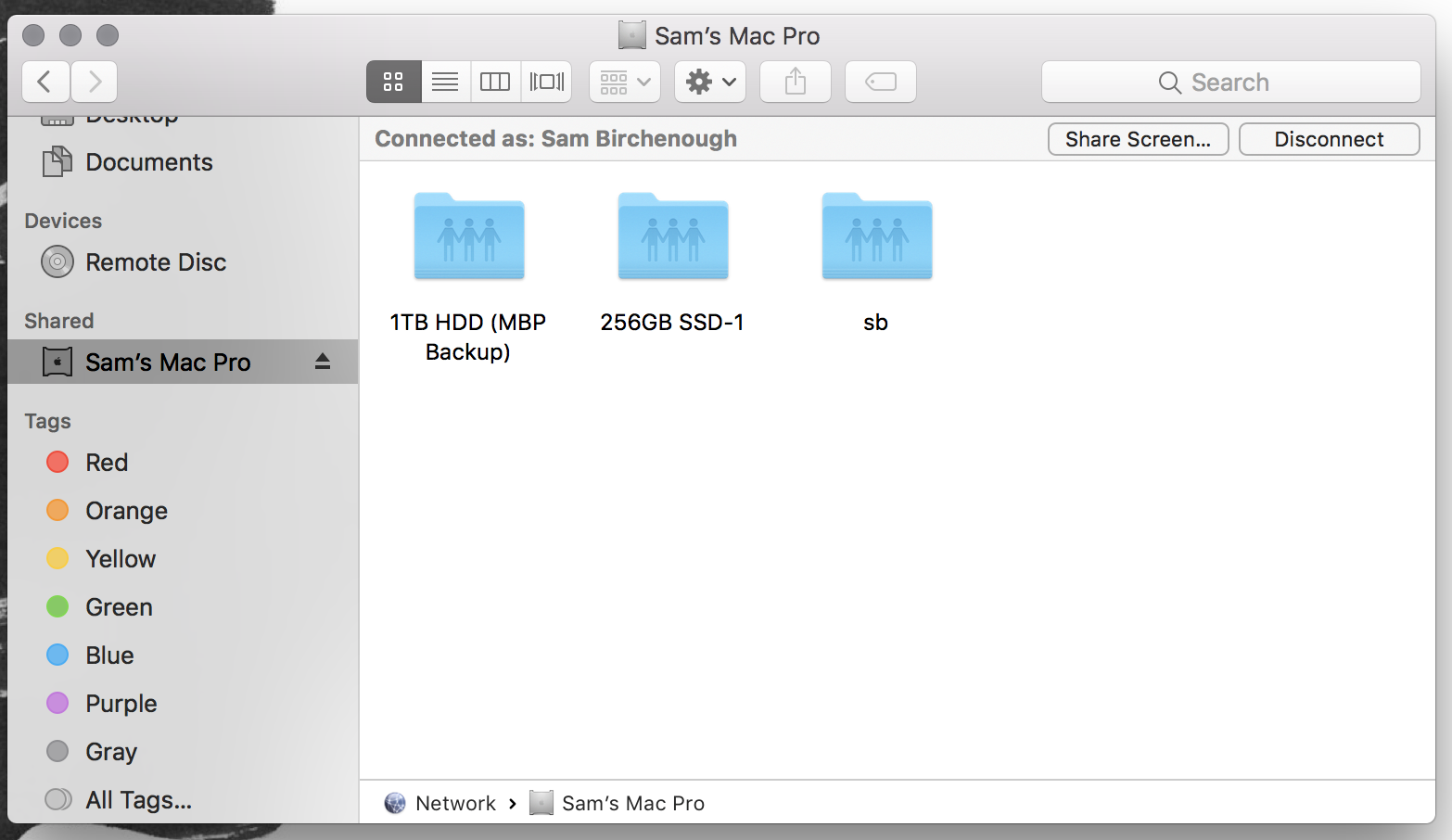Click into the Search field
Image resolution: width=1452 pixels, height=840 pixels.
click(x=1231, y=82)
